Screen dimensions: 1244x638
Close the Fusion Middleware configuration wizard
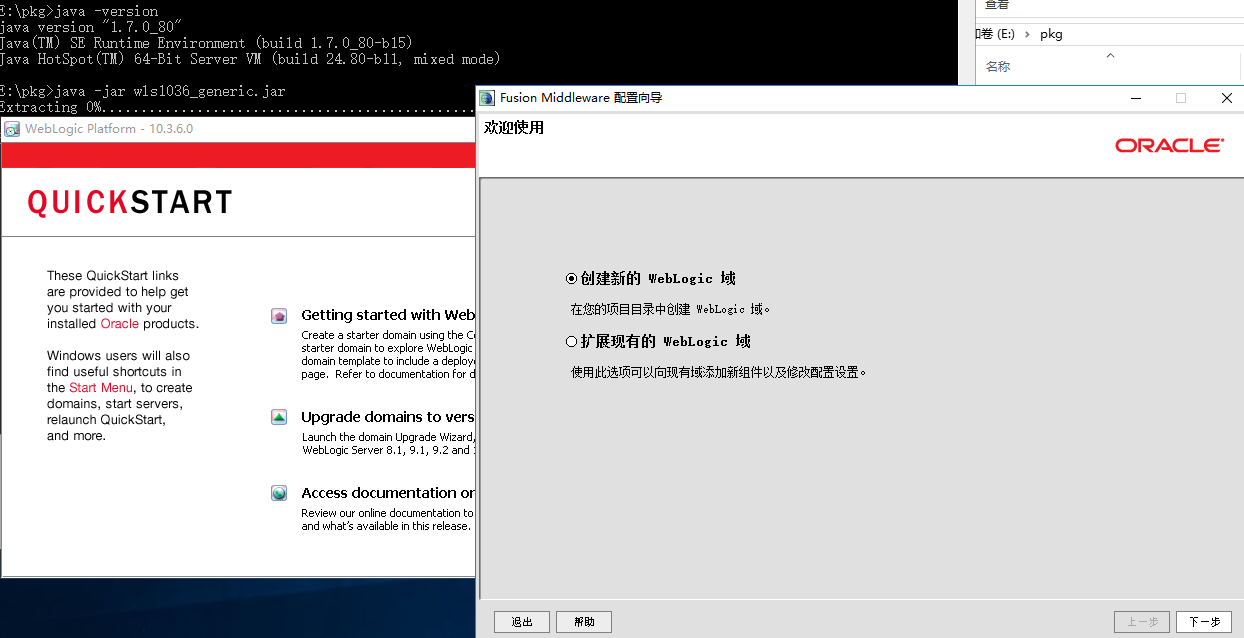tap(1227, 98)
